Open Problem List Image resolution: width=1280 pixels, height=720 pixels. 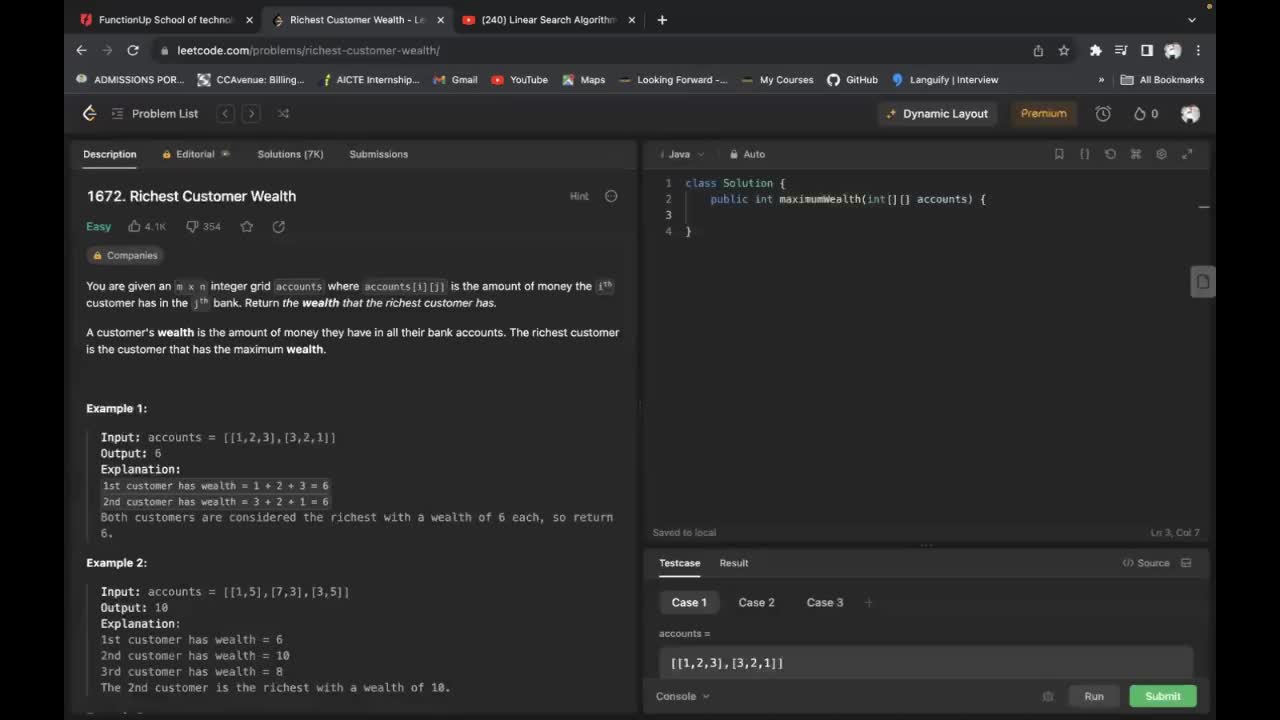pos(155,113)
